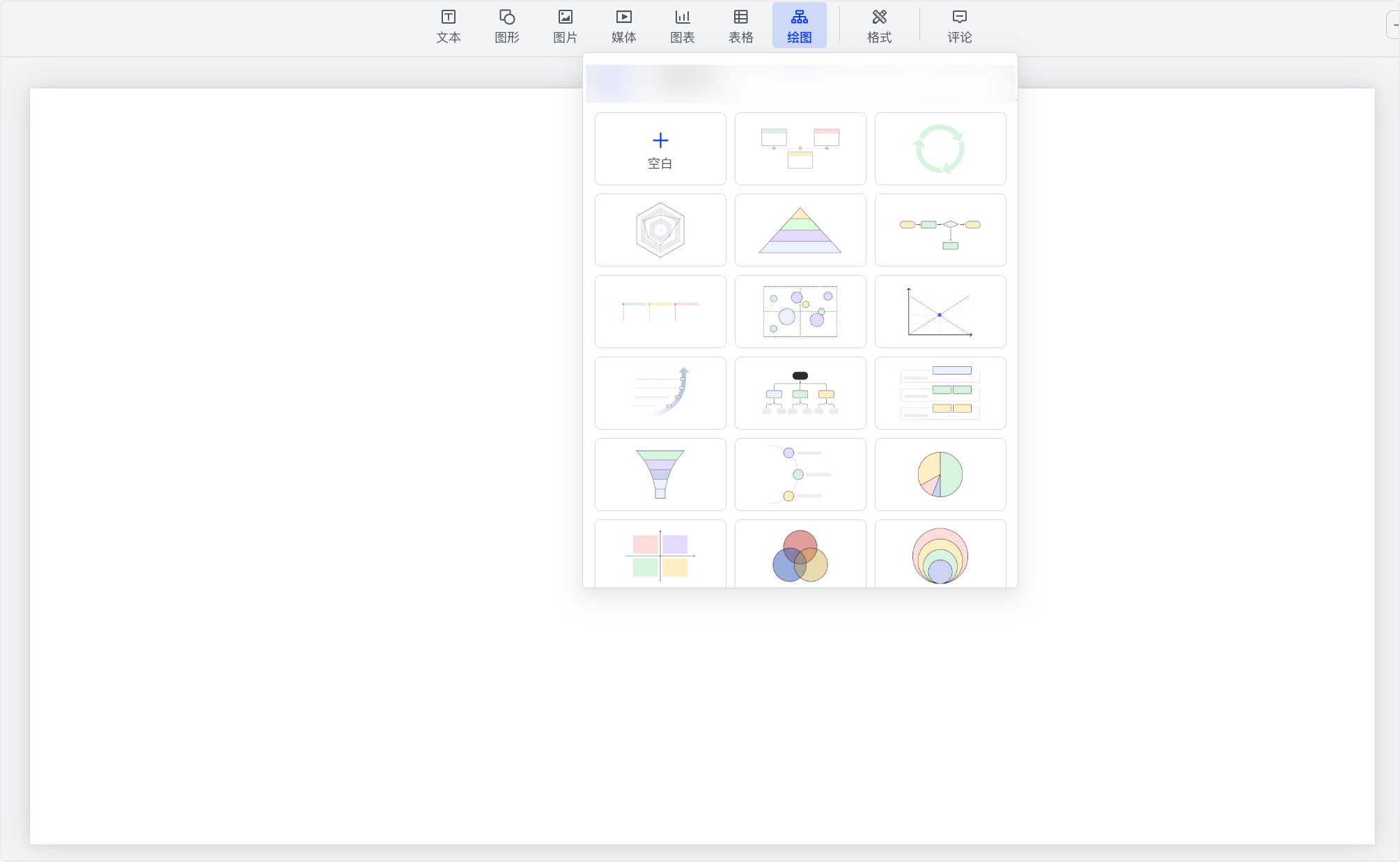
Task: Choose the three-circle Venn diagram template
Action: point(800,555)
